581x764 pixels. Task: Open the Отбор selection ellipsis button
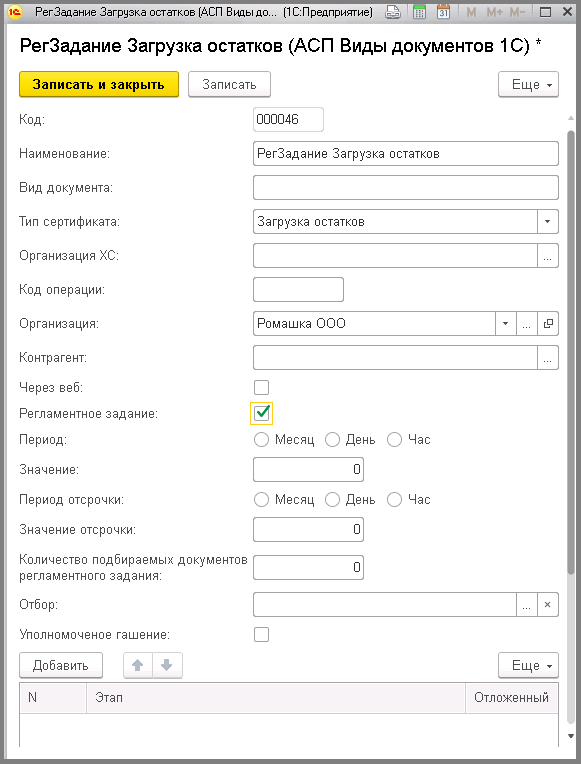[x=526, y=605]
